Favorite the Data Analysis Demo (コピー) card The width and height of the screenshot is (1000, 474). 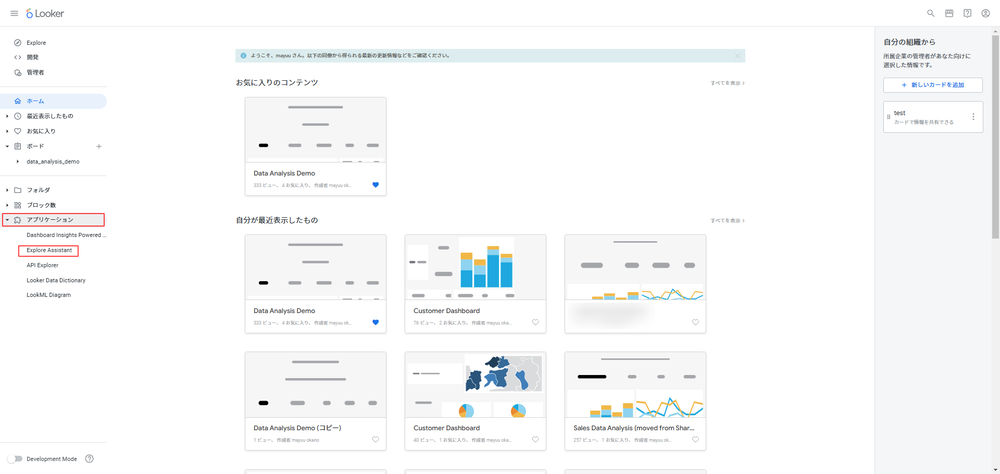(375, 440)
